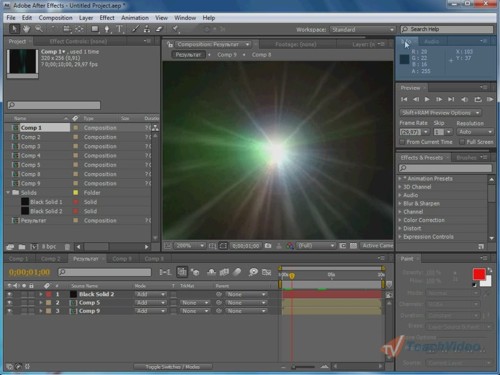500x375 pixels.
Task: Start RAM preview in Preview panel
Action: tap(490, 99)
